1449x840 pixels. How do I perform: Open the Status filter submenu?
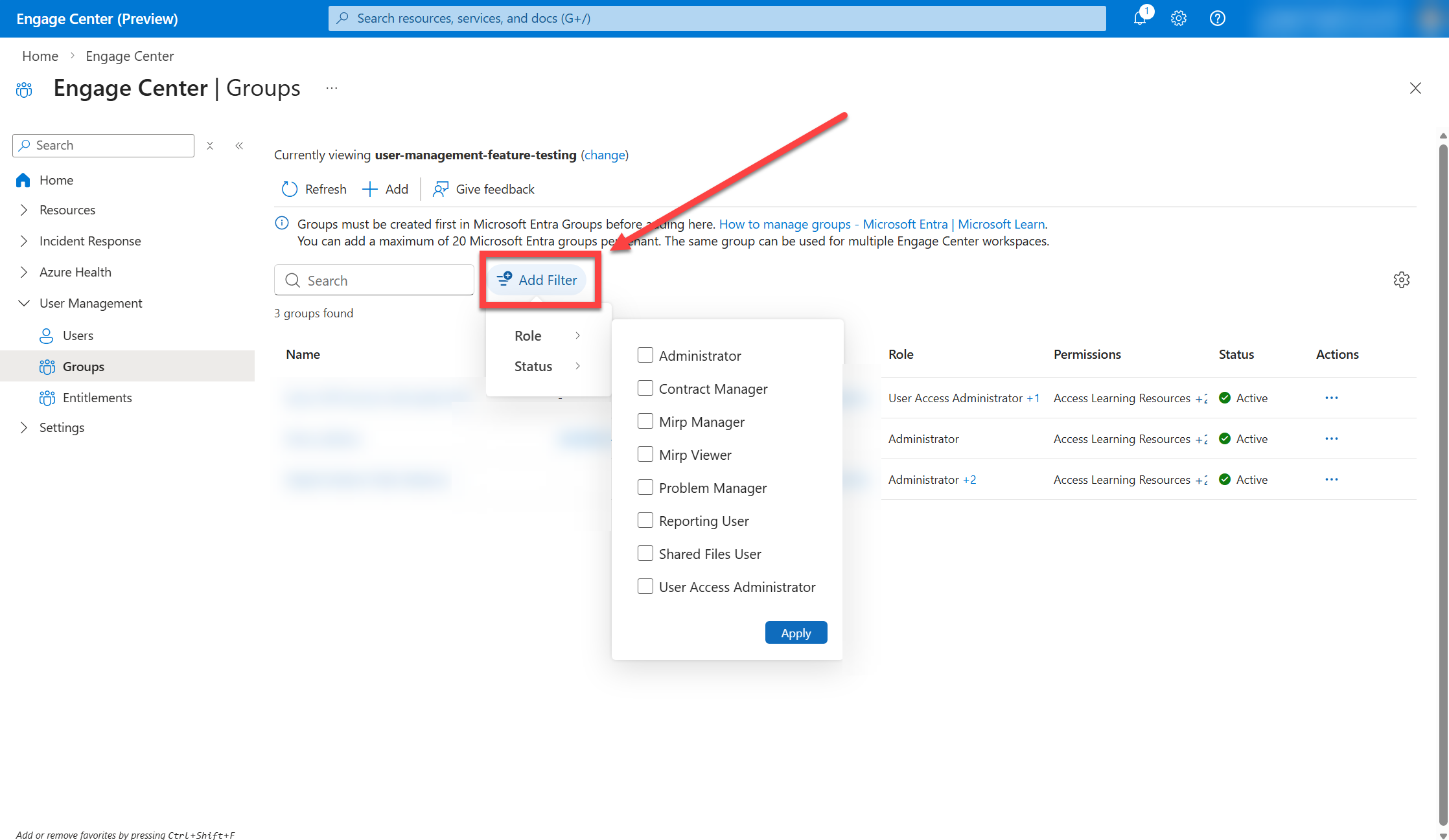(x=548, y=366)
